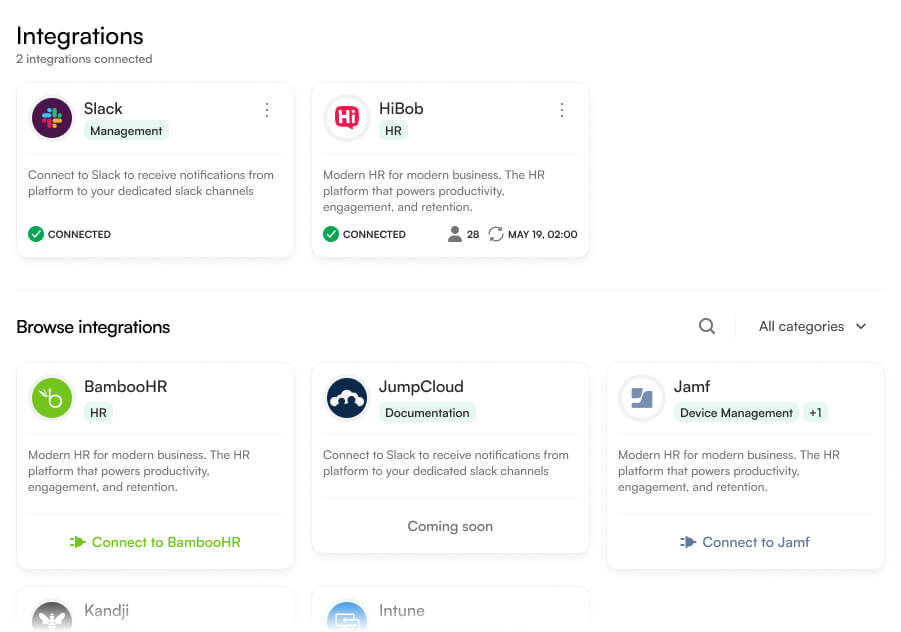Click the 2 integrations connected subtitle
Viewport: 901px width, 632px height.
pos(84,59)
